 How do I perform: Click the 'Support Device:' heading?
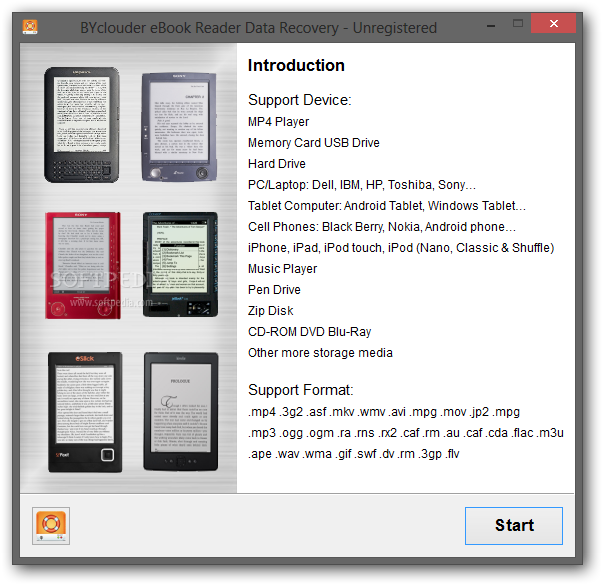coord(300,100)
